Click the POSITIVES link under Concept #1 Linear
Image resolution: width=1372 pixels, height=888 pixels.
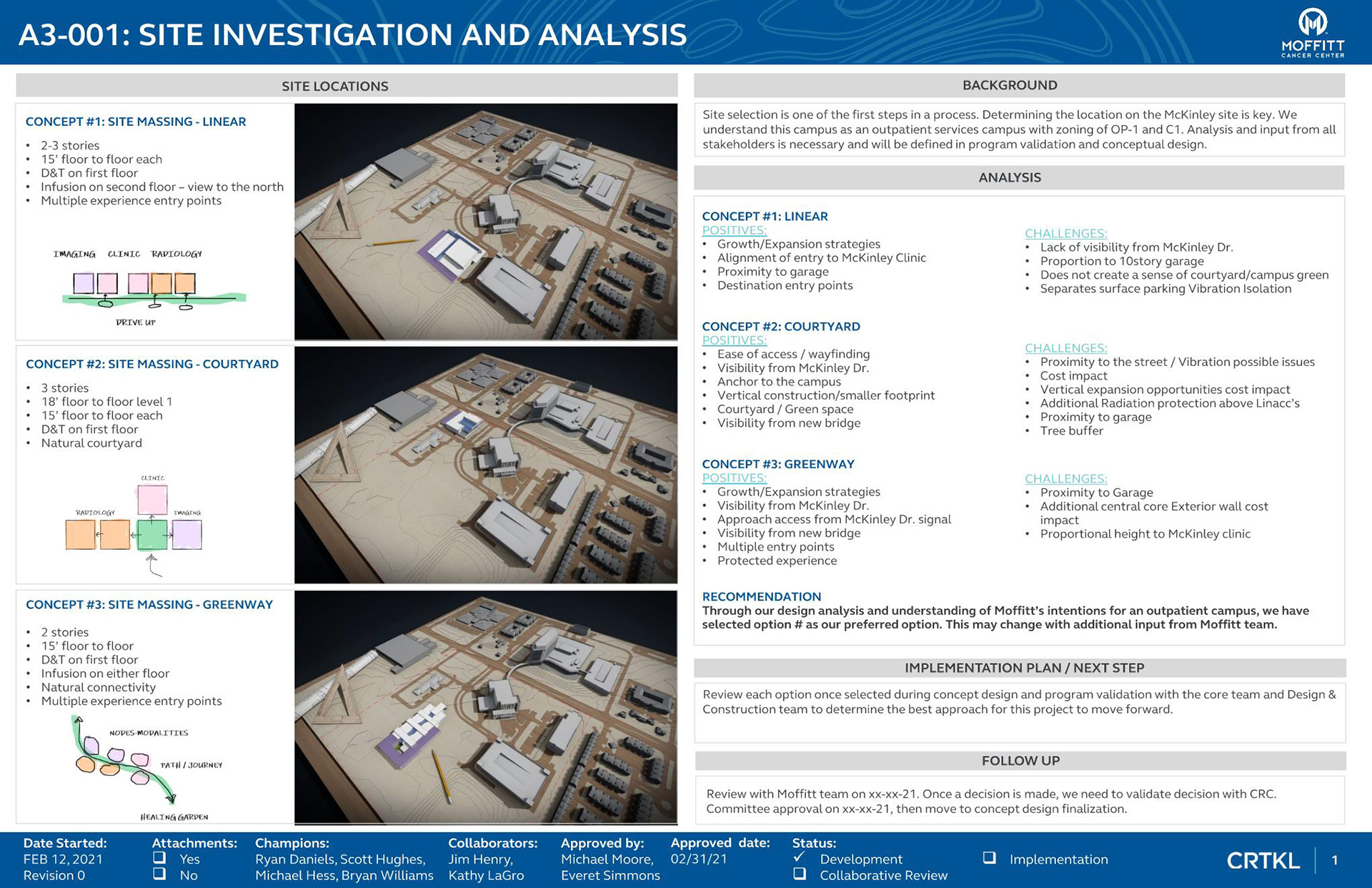(734, 230)
